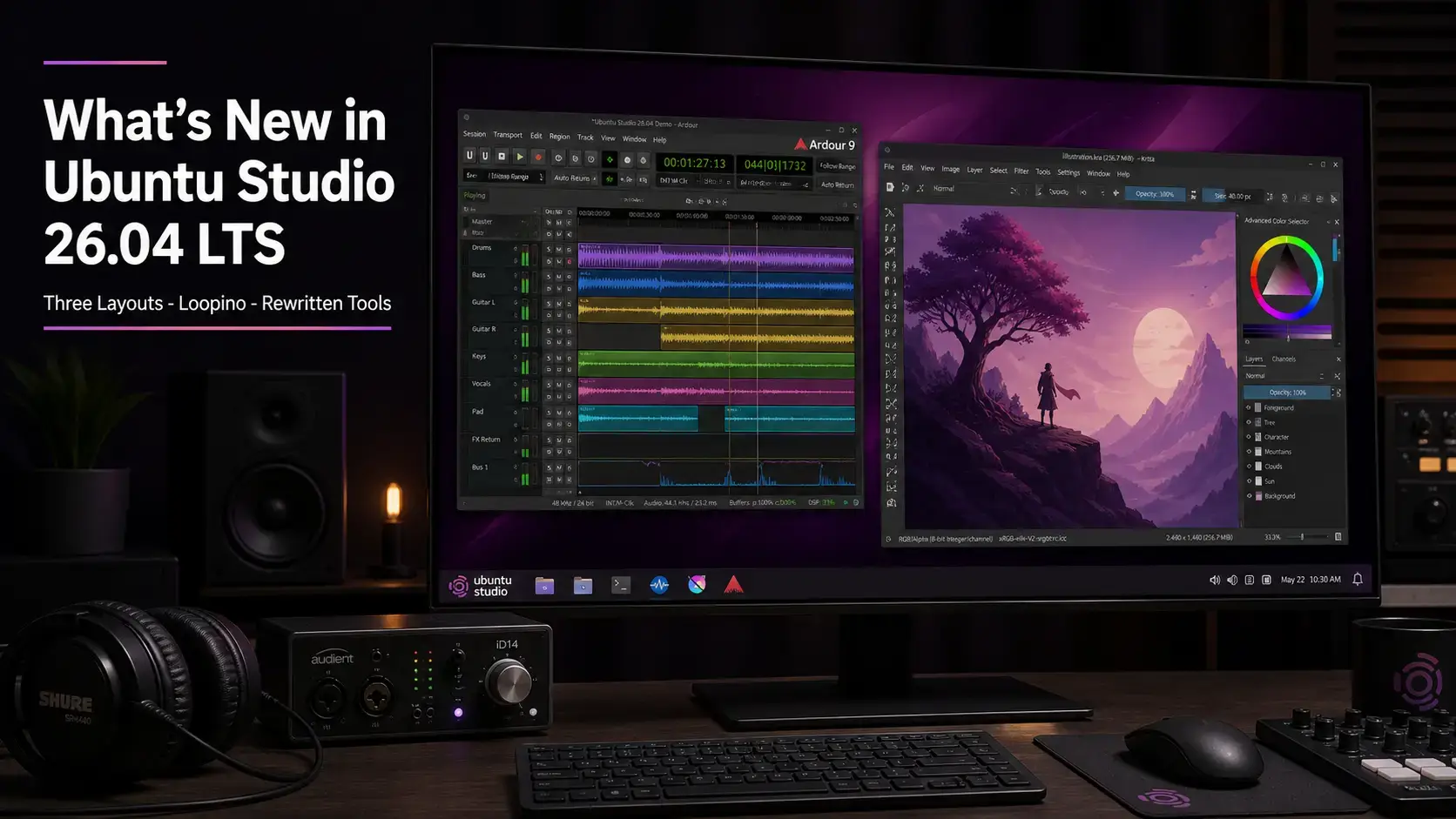Open the red Ardour icon on the taskbar
This screenshot has width=1456, height=819.
coord(734,585)
